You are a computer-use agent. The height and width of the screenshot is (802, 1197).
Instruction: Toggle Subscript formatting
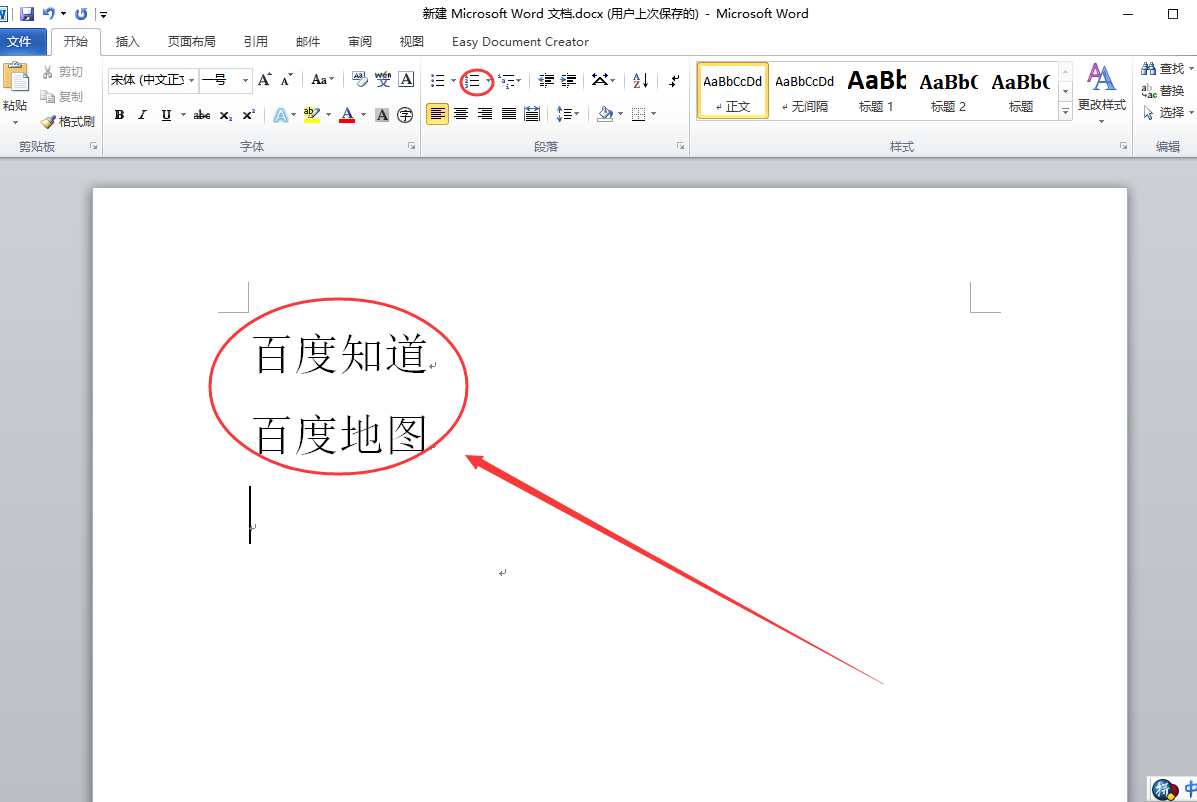[x=225, y=114]
